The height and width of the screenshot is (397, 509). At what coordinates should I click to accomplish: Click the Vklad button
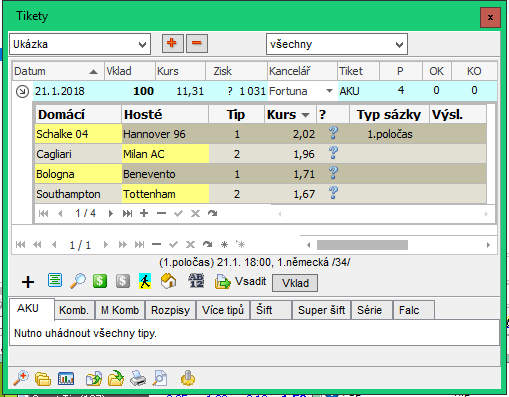click(295, 283)
